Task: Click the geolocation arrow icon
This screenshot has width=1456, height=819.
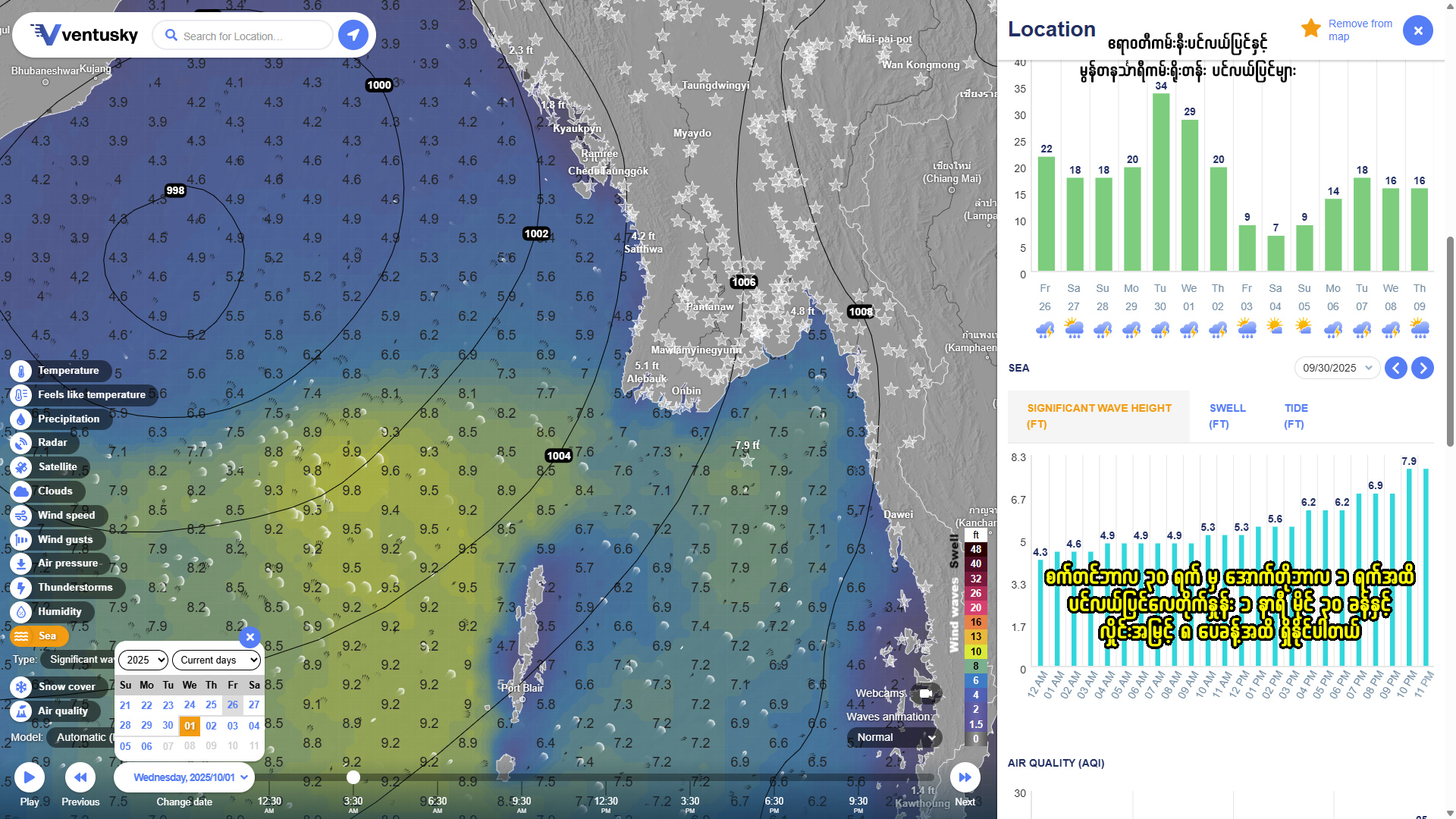Action: pyautogui.click(x=353, y=35)
